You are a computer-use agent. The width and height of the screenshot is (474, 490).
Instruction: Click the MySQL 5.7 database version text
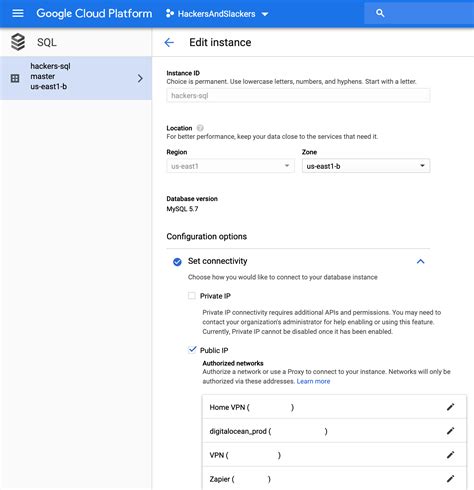182,209
